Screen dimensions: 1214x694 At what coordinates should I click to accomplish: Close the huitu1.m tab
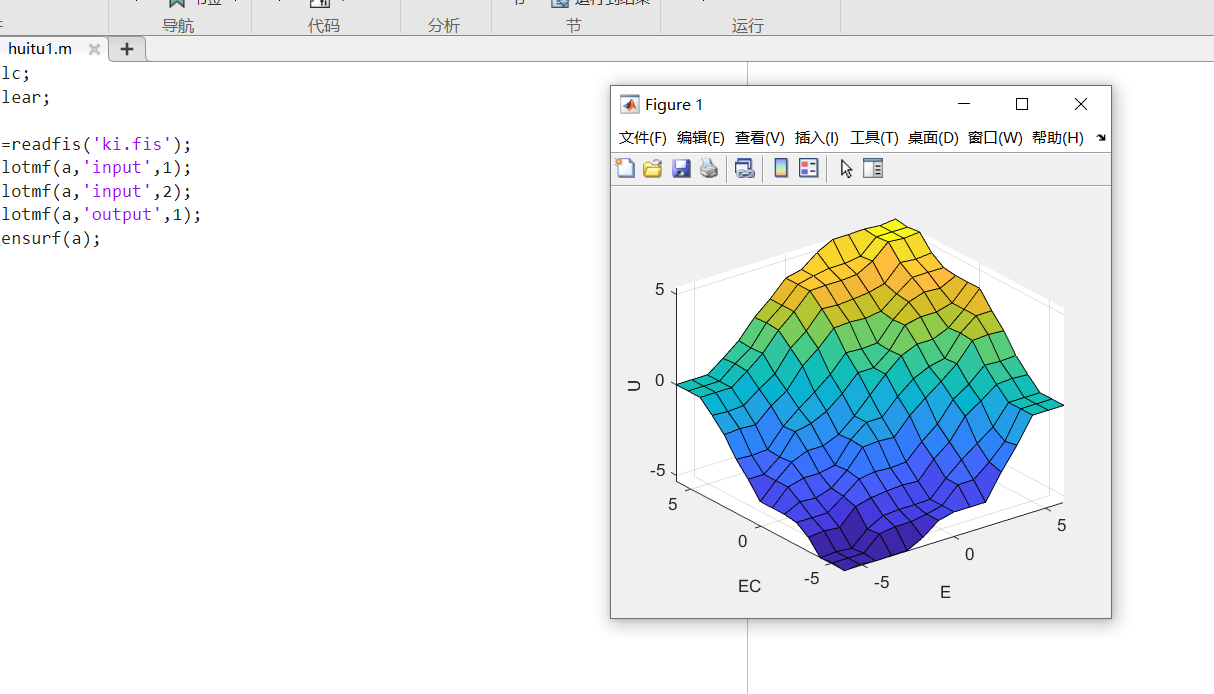pyautogui.click(x=94, y=49)
